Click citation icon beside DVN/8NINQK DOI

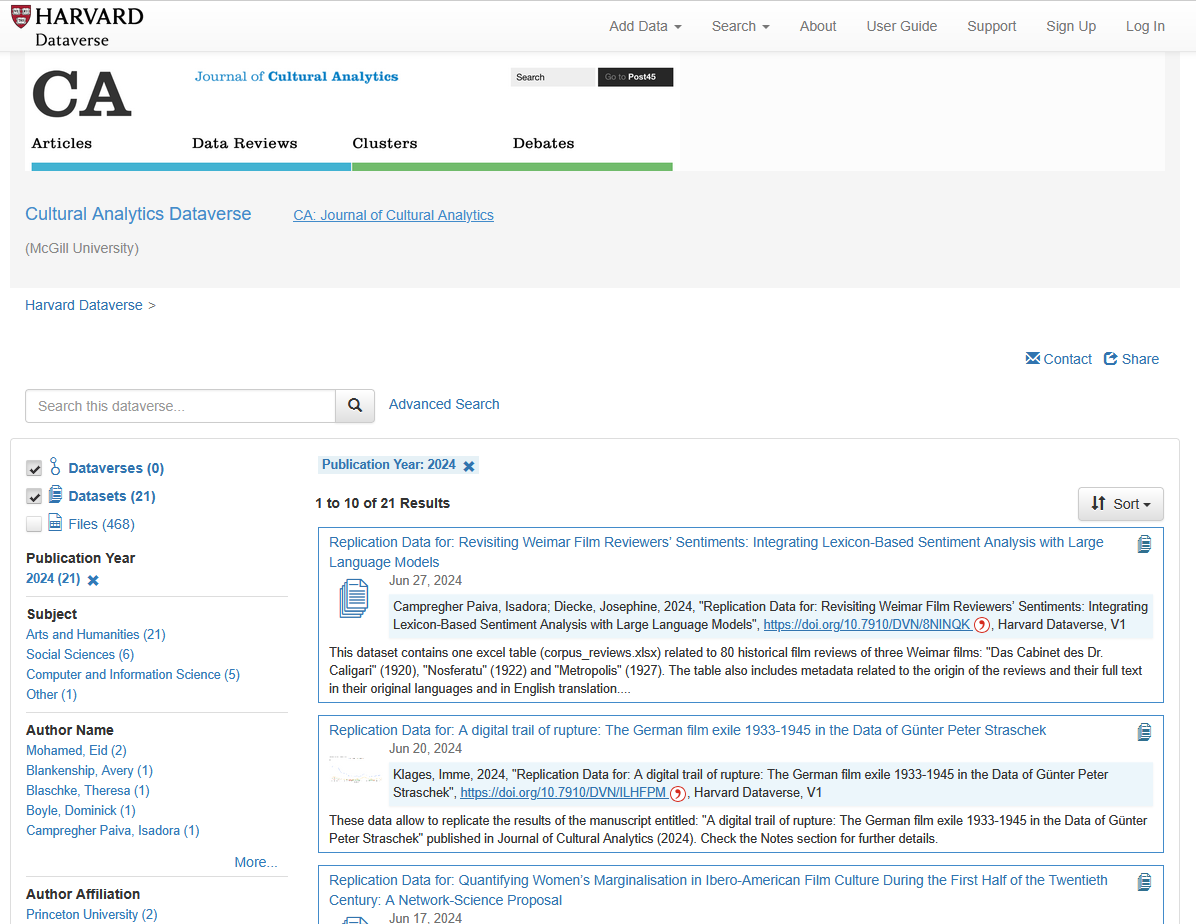point(982,625)
